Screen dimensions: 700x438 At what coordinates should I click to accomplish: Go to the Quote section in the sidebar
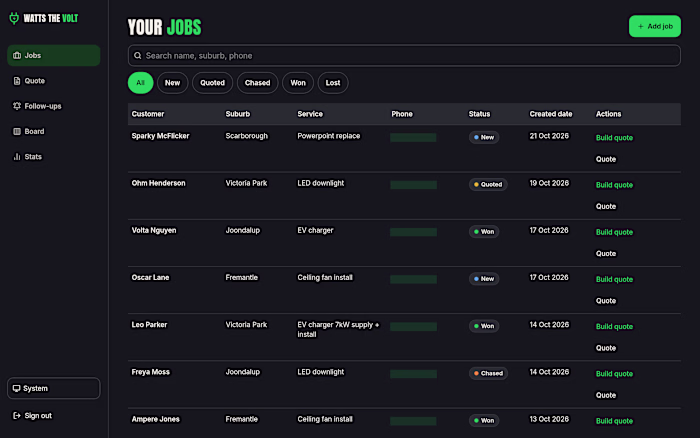tap(54, 81)
